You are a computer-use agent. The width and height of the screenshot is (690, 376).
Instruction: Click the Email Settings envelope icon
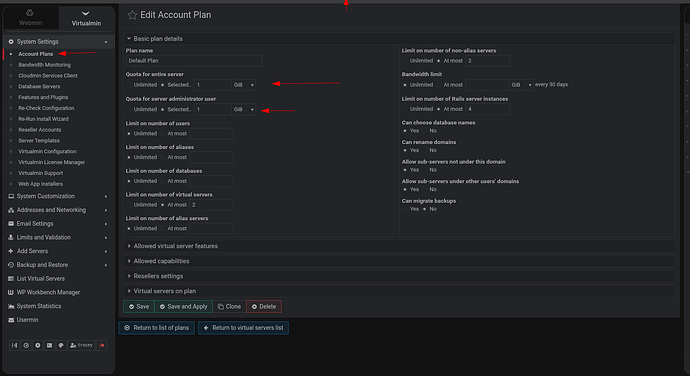click(x=11, y=224)
